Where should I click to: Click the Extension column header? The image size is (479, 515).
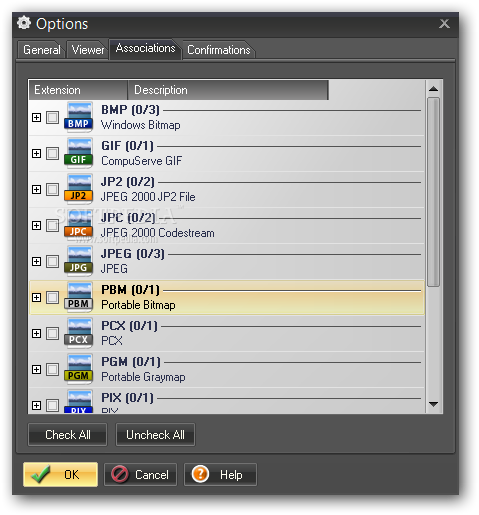78,90
